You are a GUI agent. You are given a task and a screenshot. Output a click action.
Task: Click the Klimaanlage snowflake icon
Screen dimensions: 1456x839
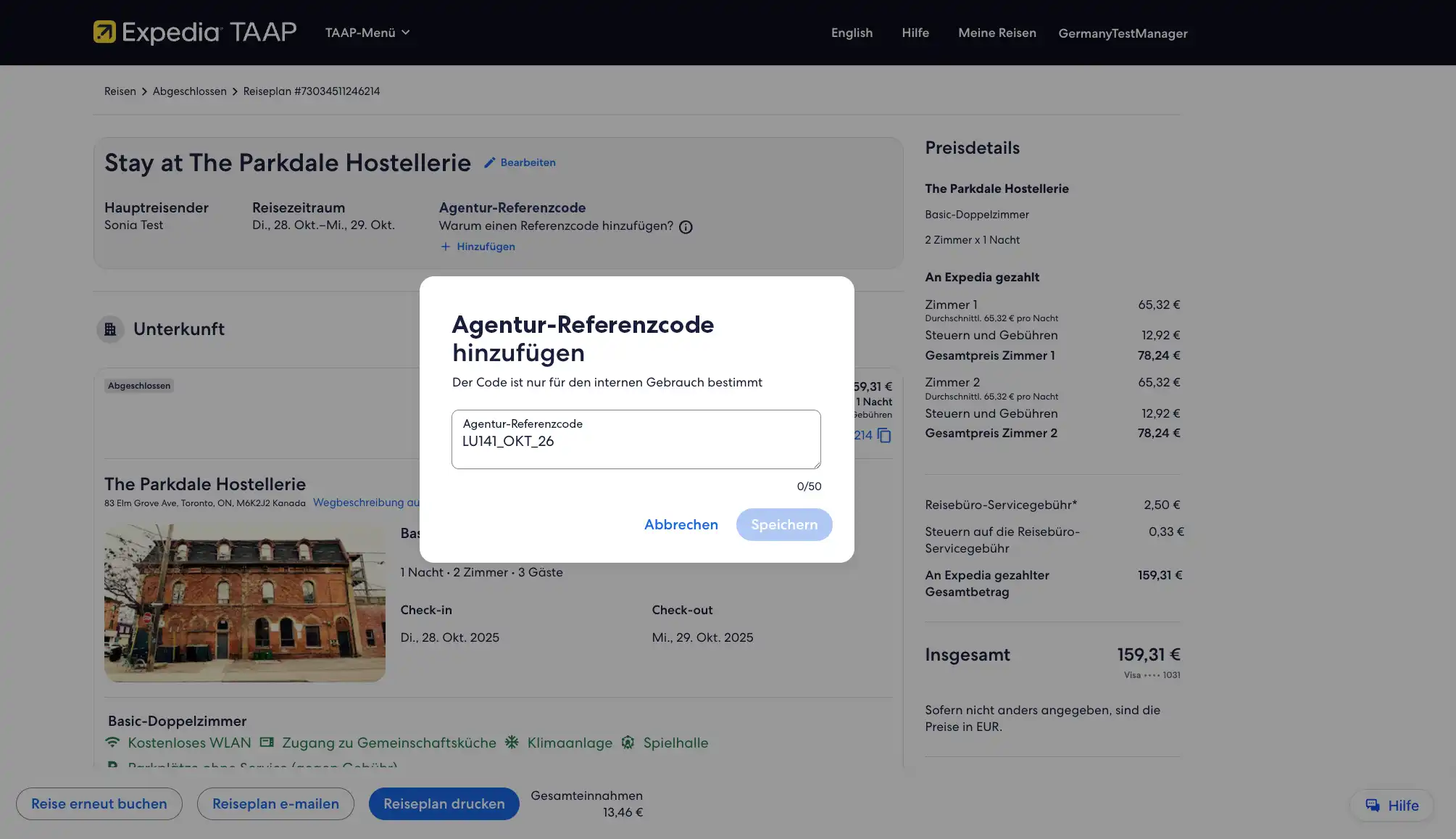coord(512,743)
